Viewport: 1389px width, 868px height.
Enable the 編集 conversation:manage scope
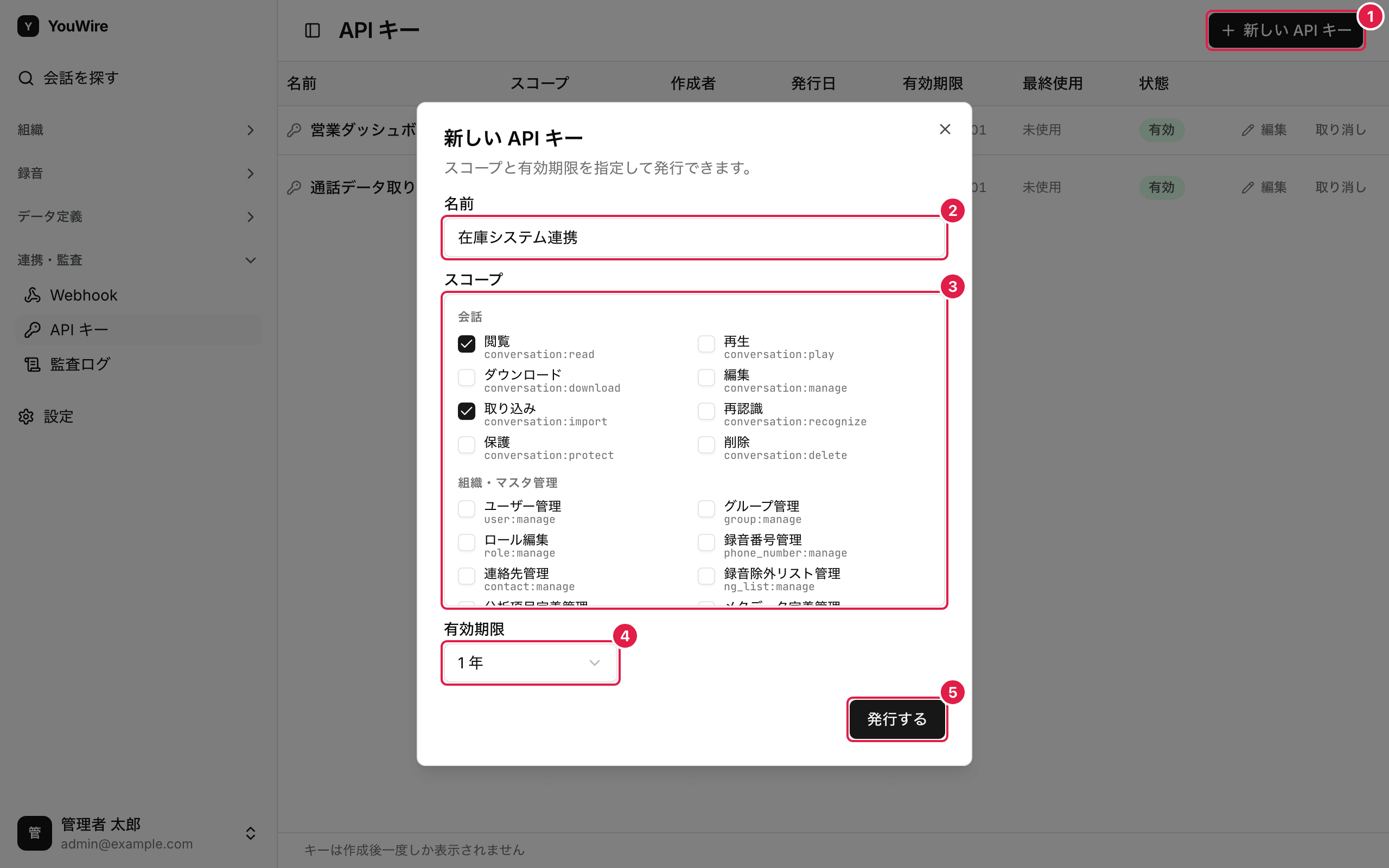[706, 378]
